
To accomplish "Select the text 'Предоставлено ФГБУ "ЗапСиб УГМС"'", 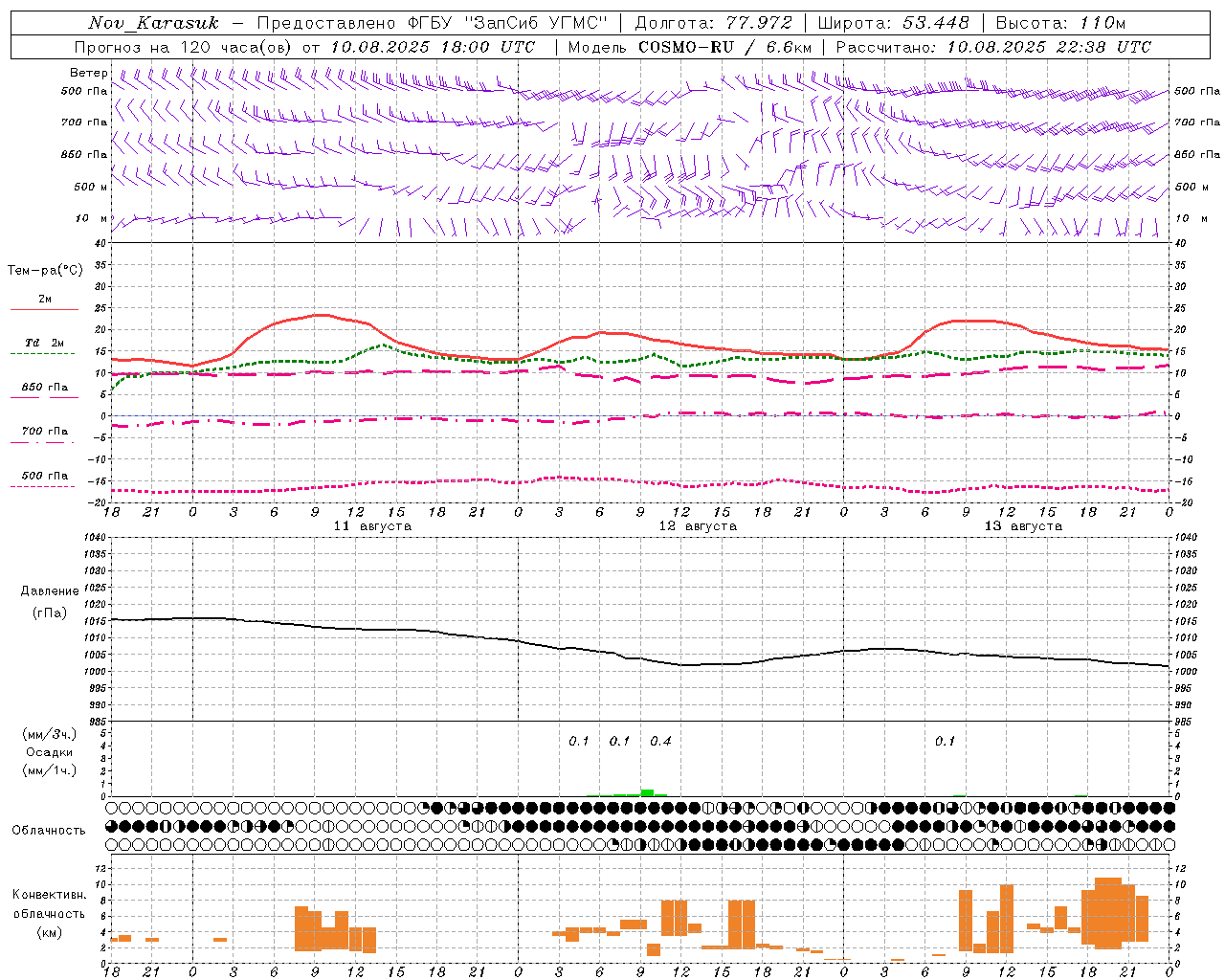I will [x=432, y=23].
